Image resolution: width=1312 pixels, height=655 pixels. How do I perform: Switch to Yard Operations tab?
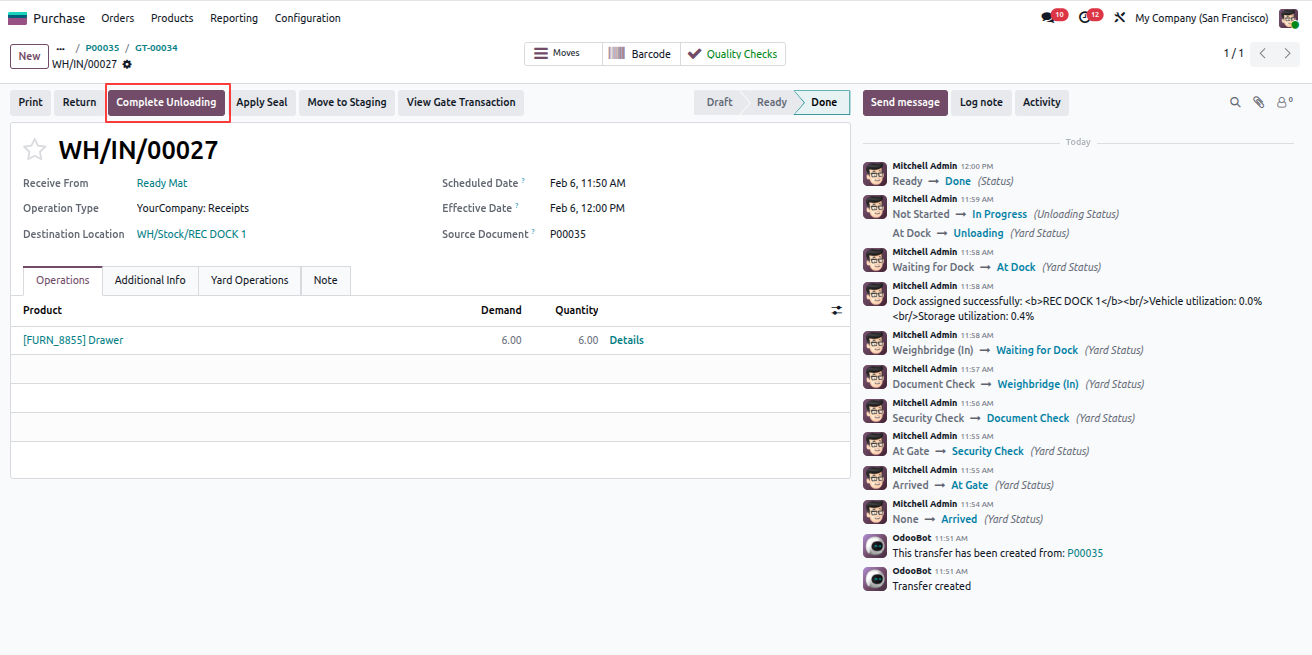click(x=249, y=280)
